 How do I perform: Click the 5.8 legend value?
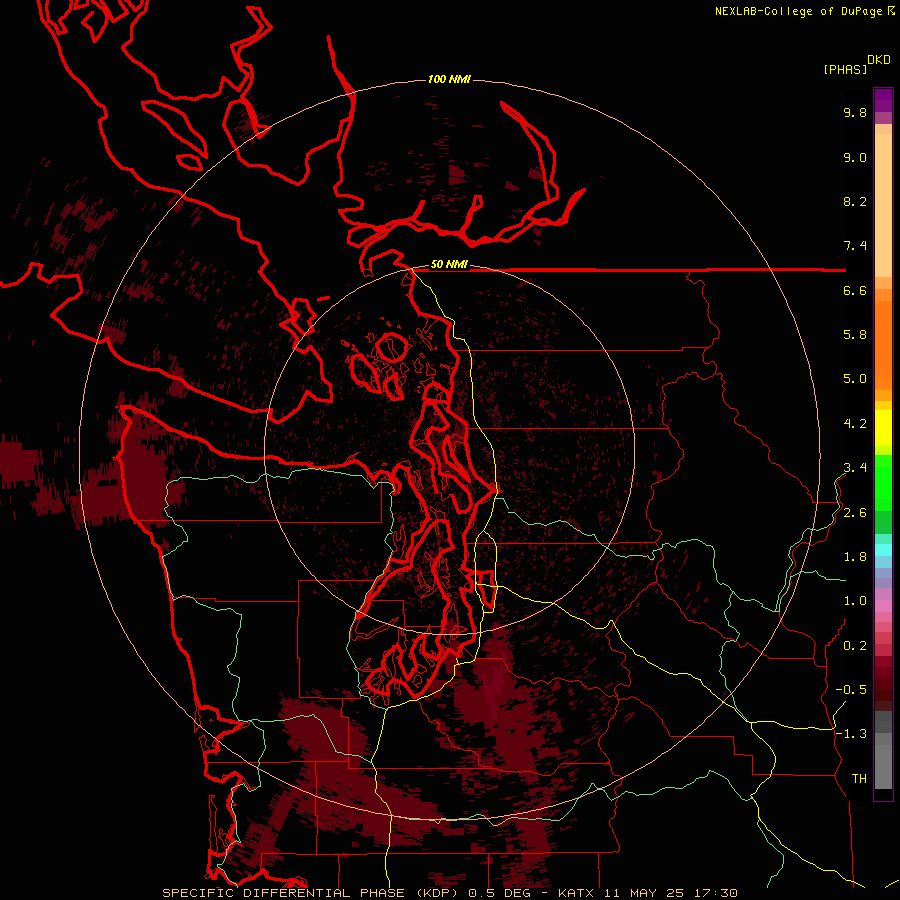point(855,335)
